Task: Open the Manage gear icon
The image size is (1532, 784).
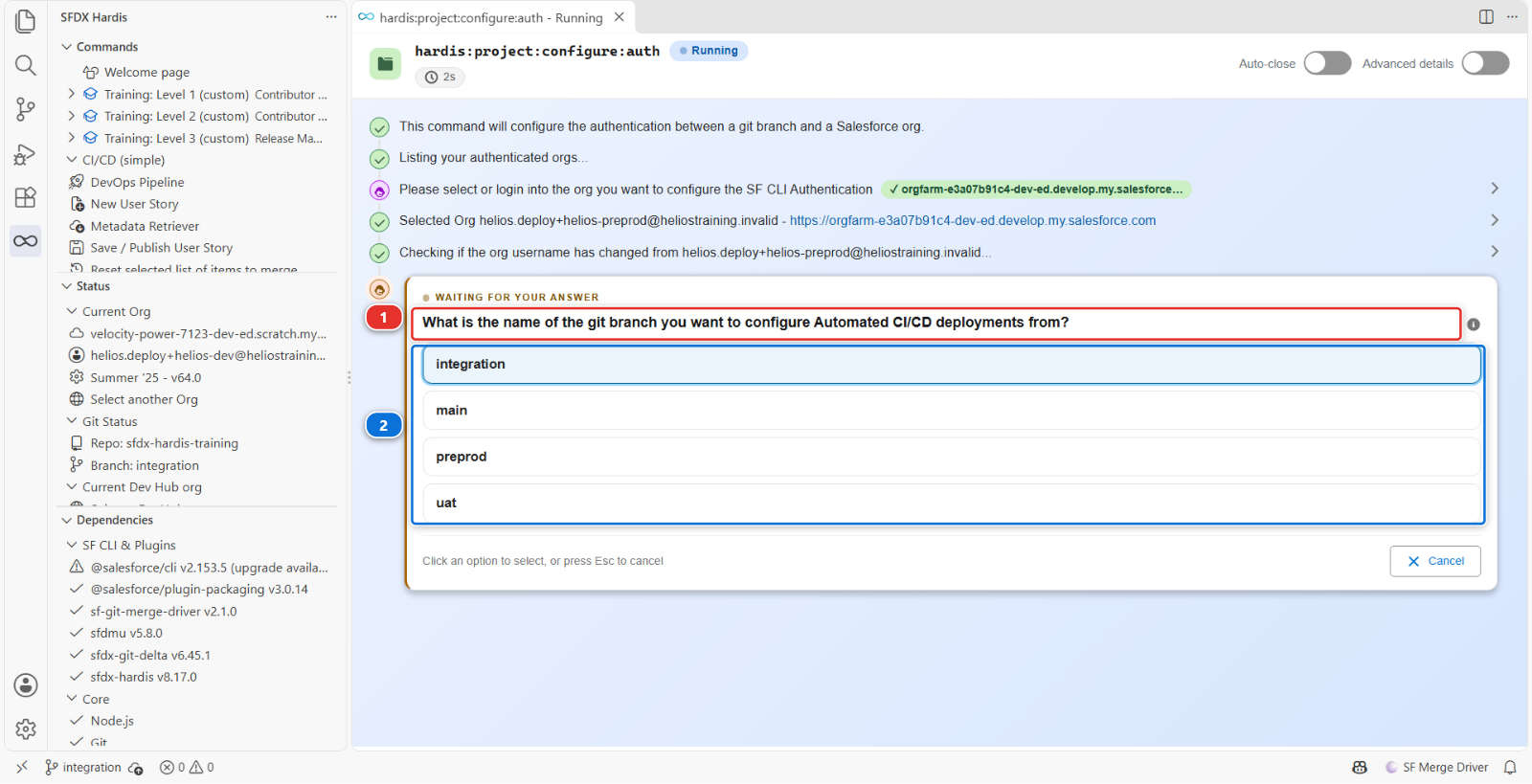Action: 26,729
